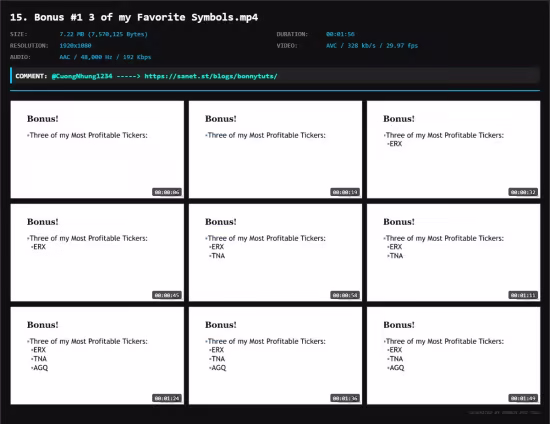The width and height of the screenshot is (550, 424).
Task: Click the 00:00:58 timestamp badge
Action: tap(345, 295)
